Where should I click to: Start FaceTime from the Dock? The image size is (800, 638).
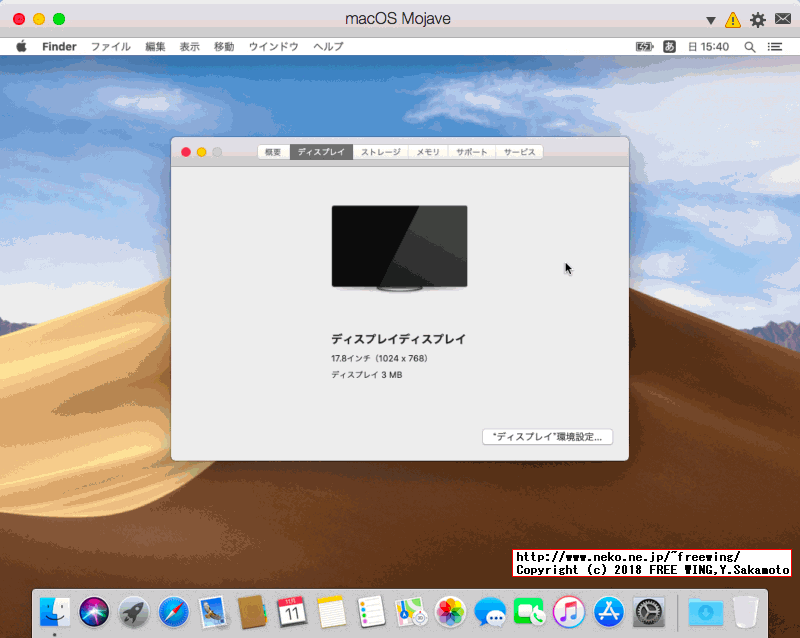[527, 615]
